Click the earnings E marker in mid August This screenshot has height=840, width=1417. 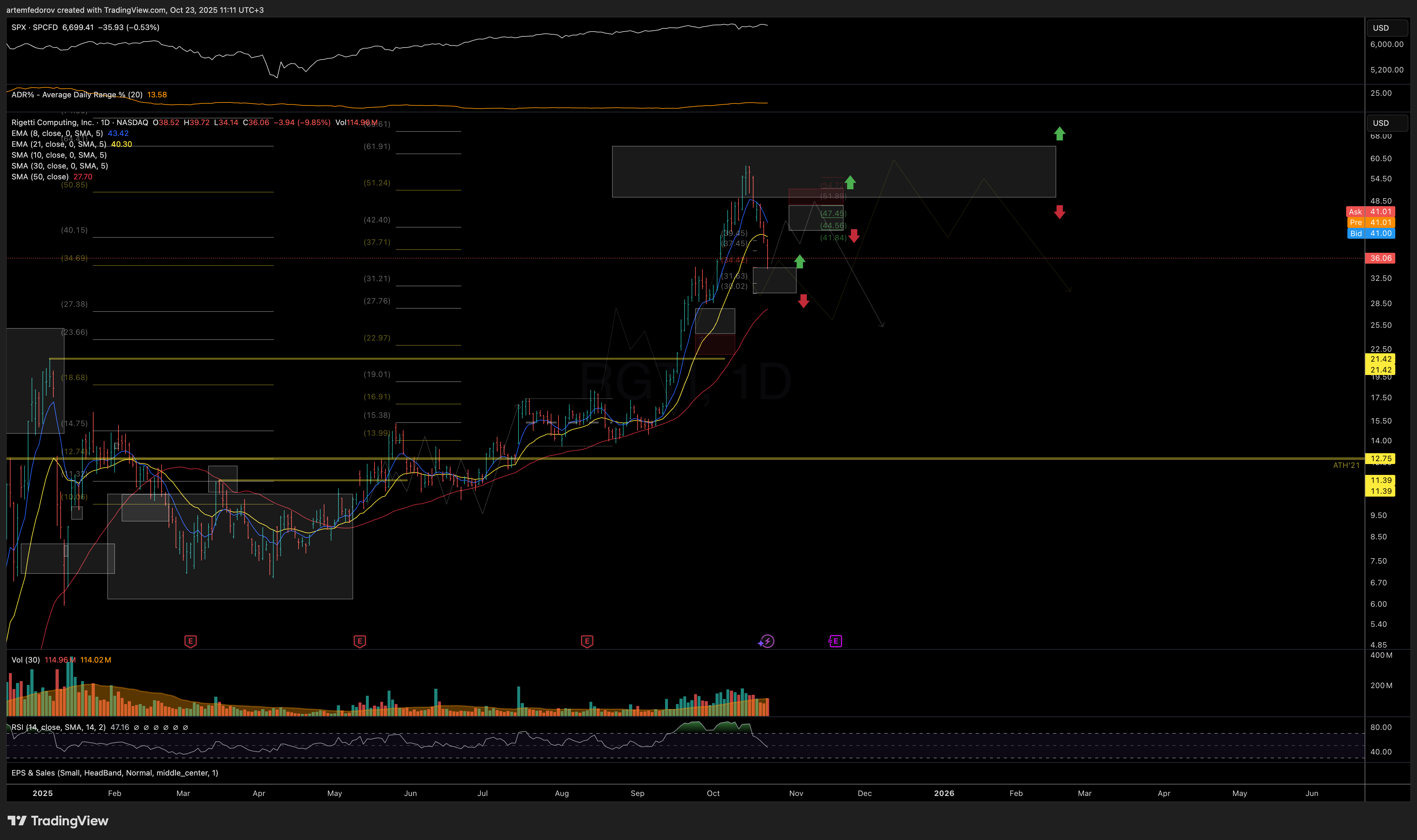(587, 641)
